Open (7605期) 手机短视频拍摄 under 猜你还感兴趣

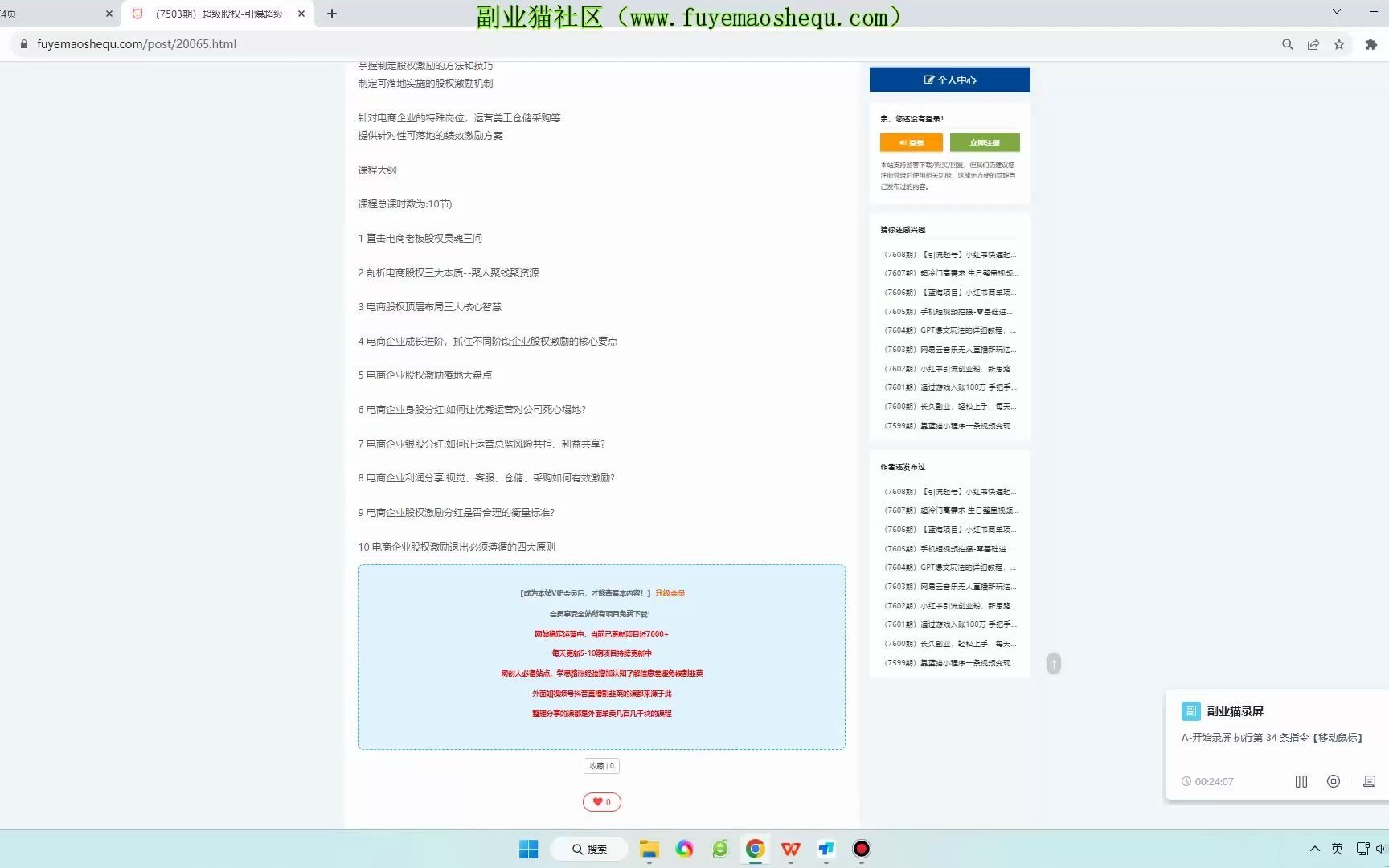pyautogui.click(x=950, y=312)
